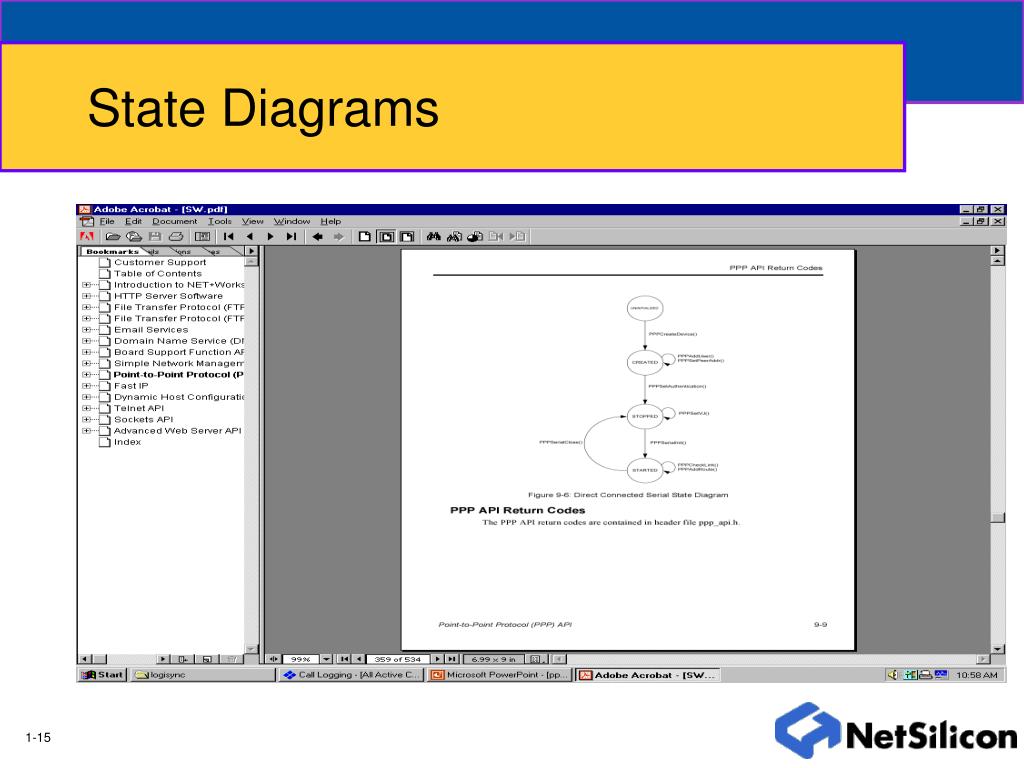1024x768 pixels.
Task: Click status bar Last Page button
Action: click(452, 659)
